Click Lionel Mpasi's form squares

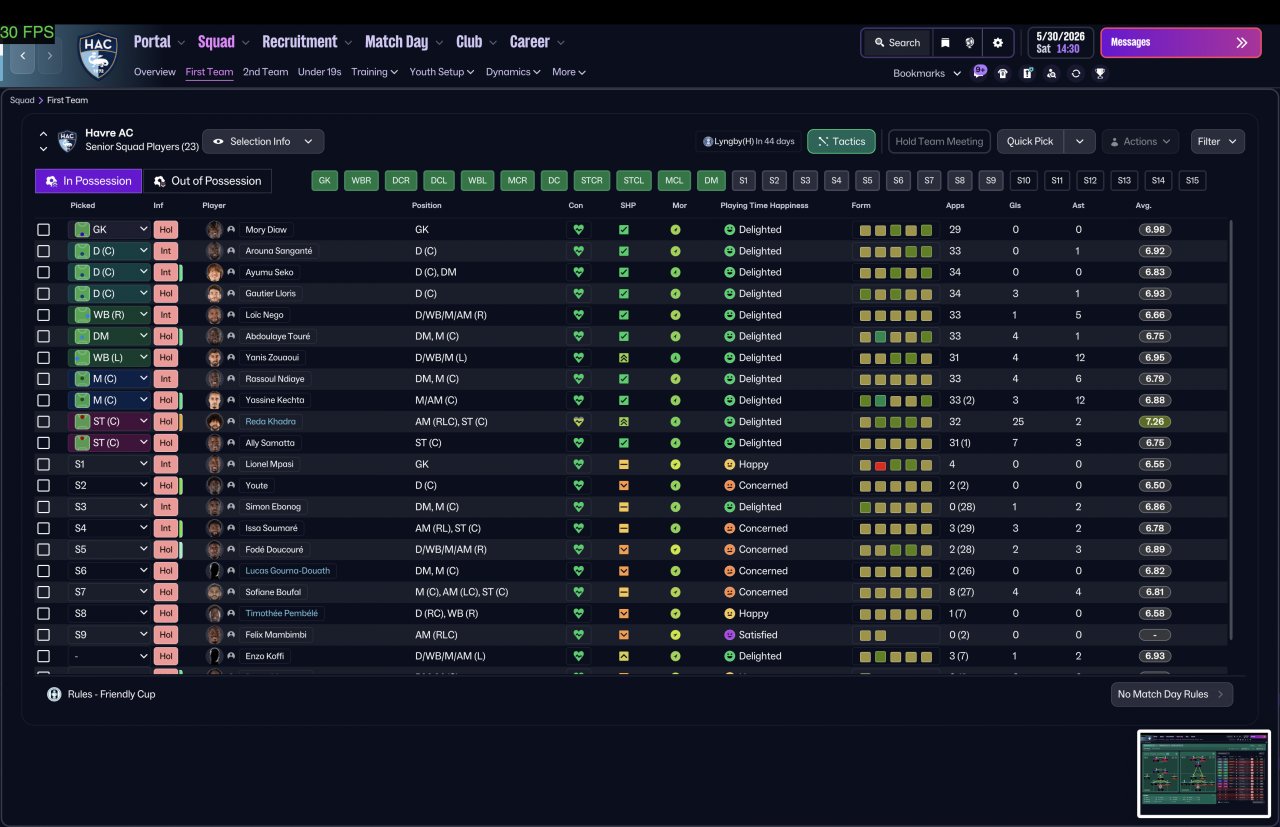pos(895,464)
